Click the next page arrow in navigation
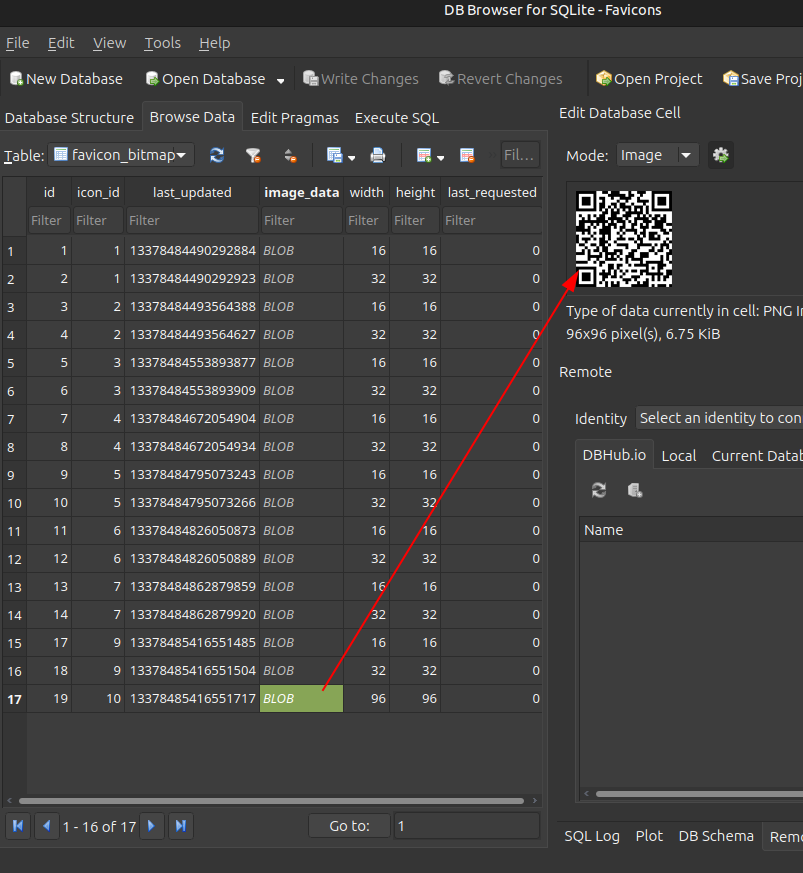Image resolution: width=803 pixels, height=873 pixels. (x=151, y=826)
